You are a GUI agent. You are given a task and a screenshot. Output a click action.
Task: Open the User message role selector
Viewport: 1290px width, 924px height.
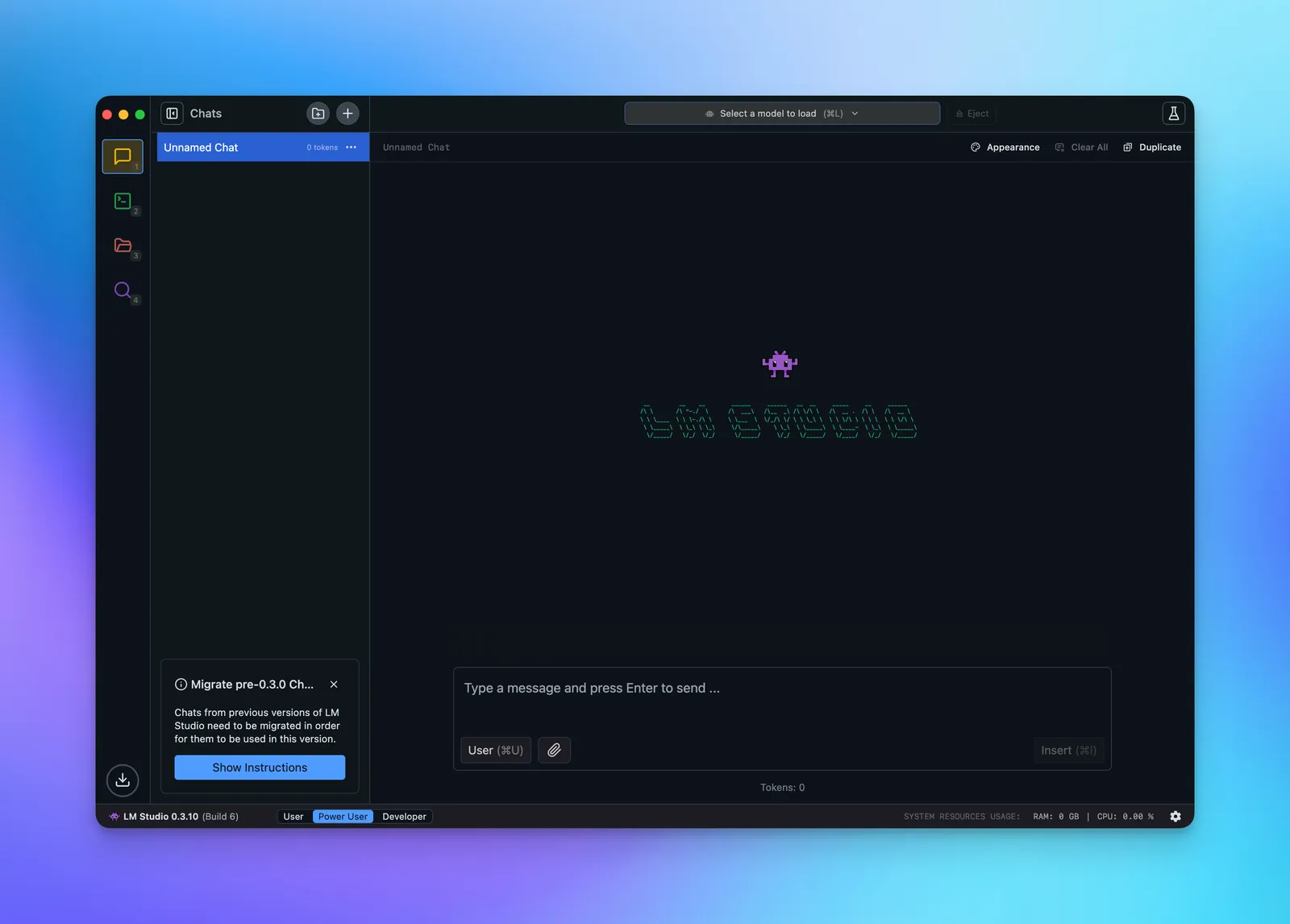pos(494,750)
